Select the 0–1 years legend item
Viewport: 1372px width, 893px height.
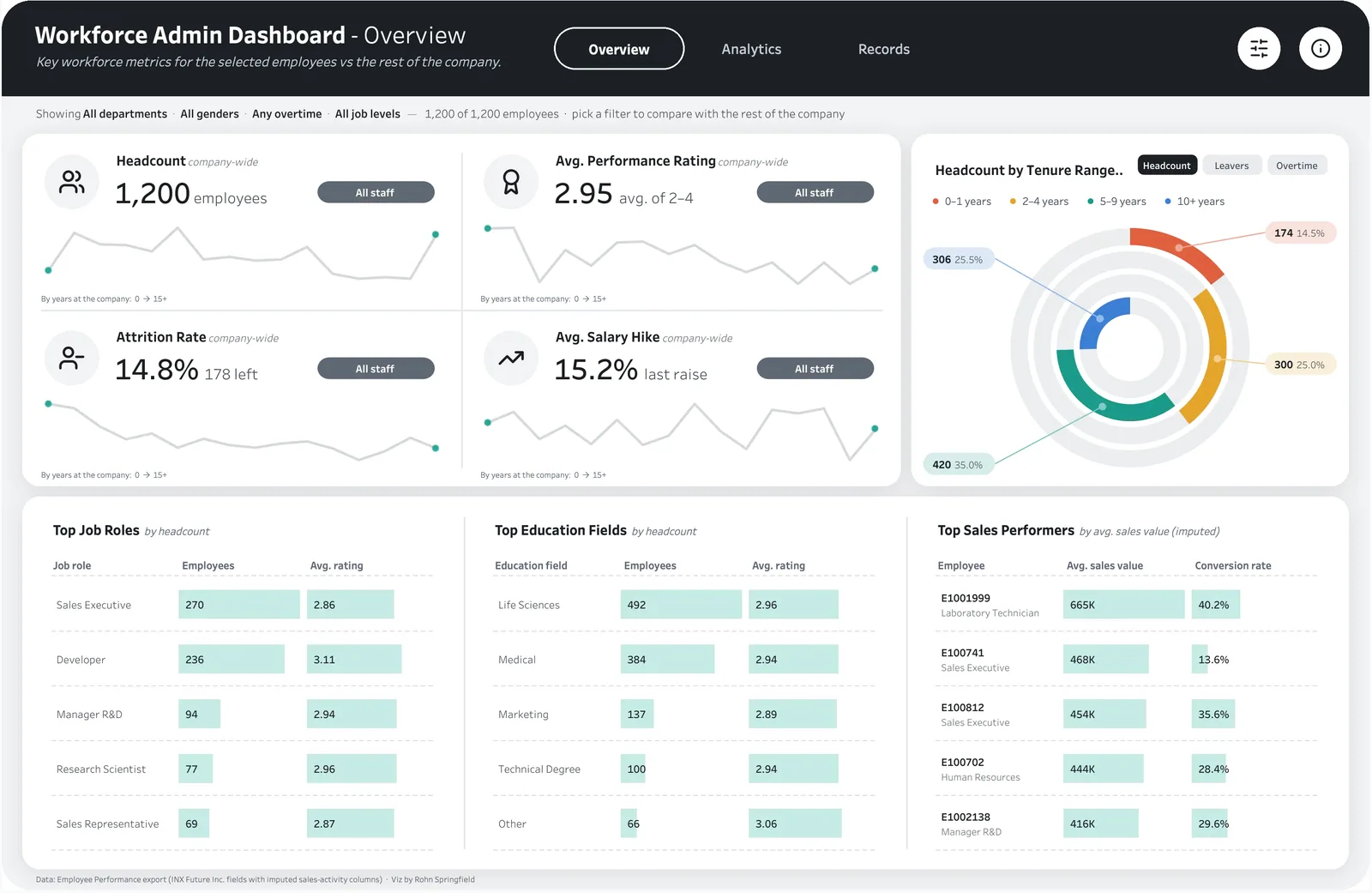click(962, 202)
